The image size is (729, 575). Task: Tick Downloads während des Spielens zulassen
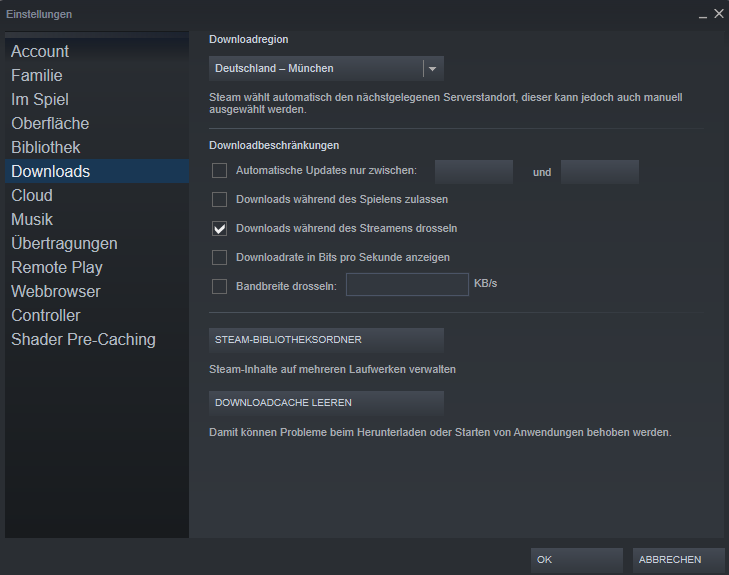[219, 199]
